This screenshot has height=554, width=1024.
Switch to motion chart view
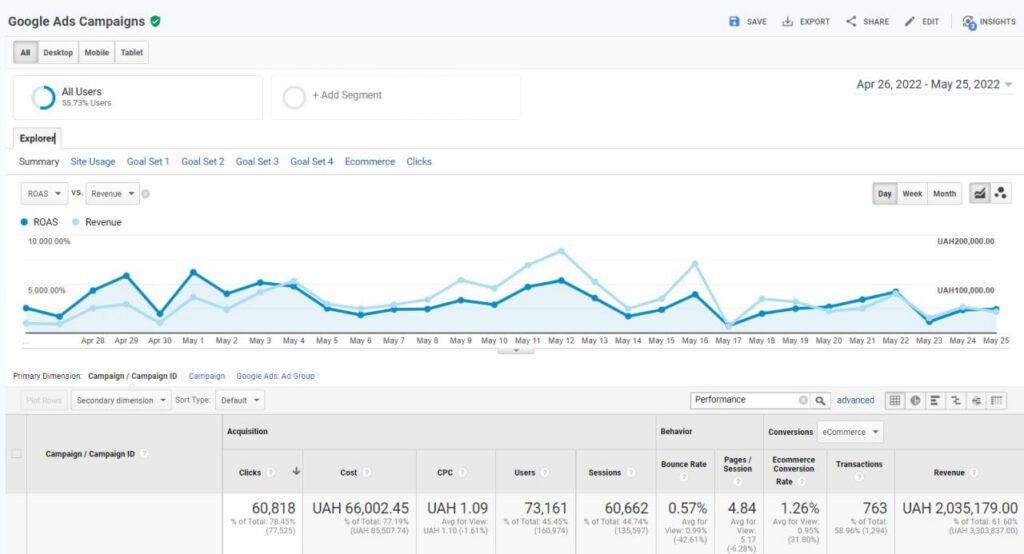[1001, 194]
